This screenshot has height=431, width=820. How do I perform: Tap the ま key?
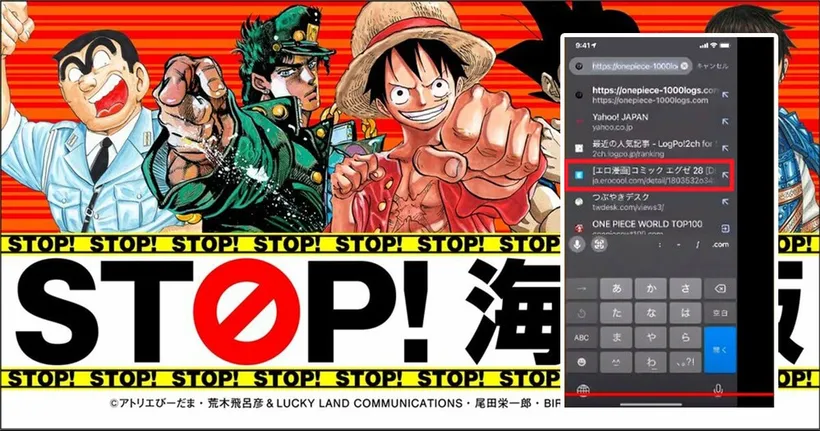(617, 338)
